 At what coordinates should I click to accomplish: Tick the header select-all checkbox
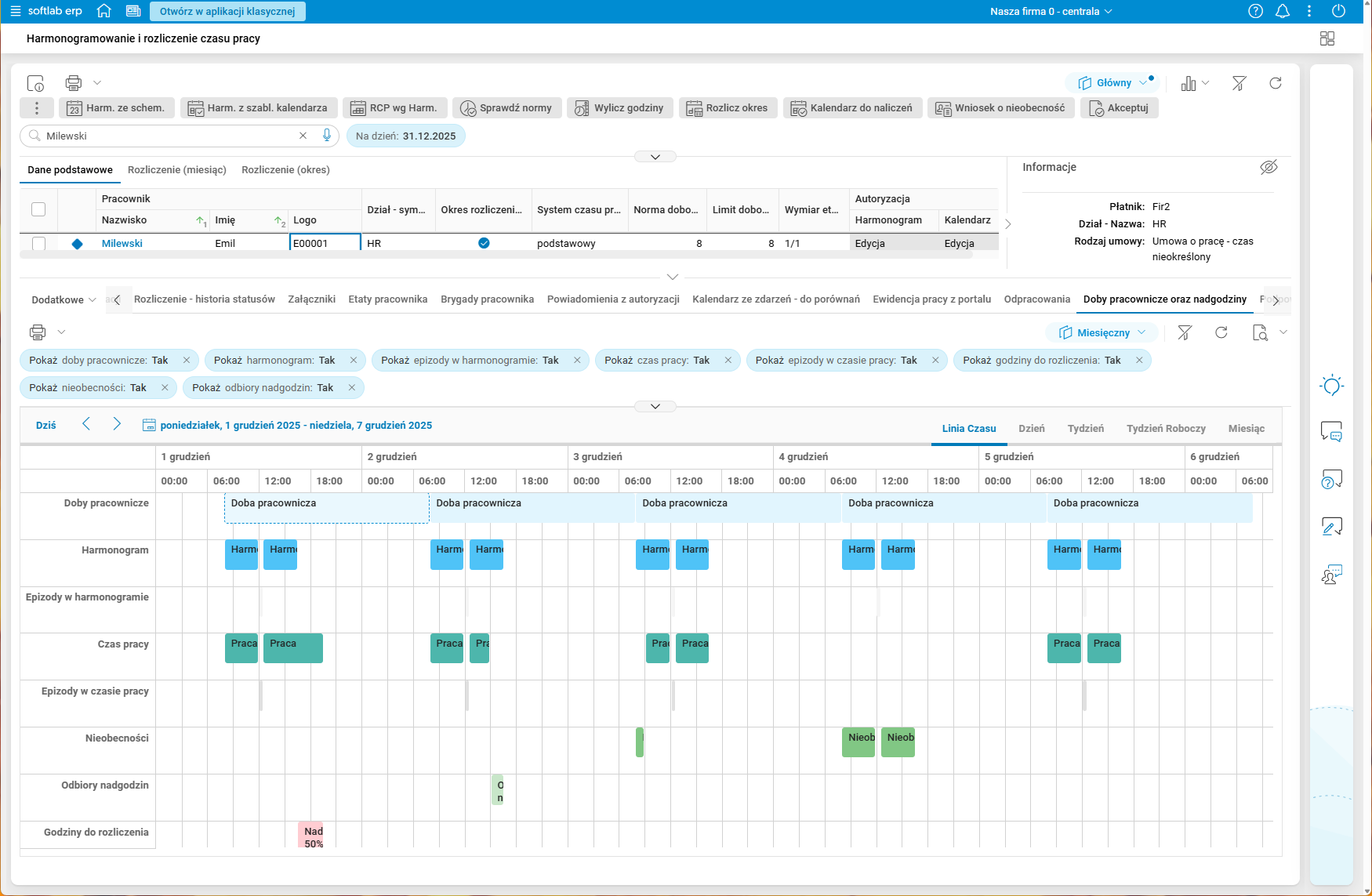(x=38, y=209)
